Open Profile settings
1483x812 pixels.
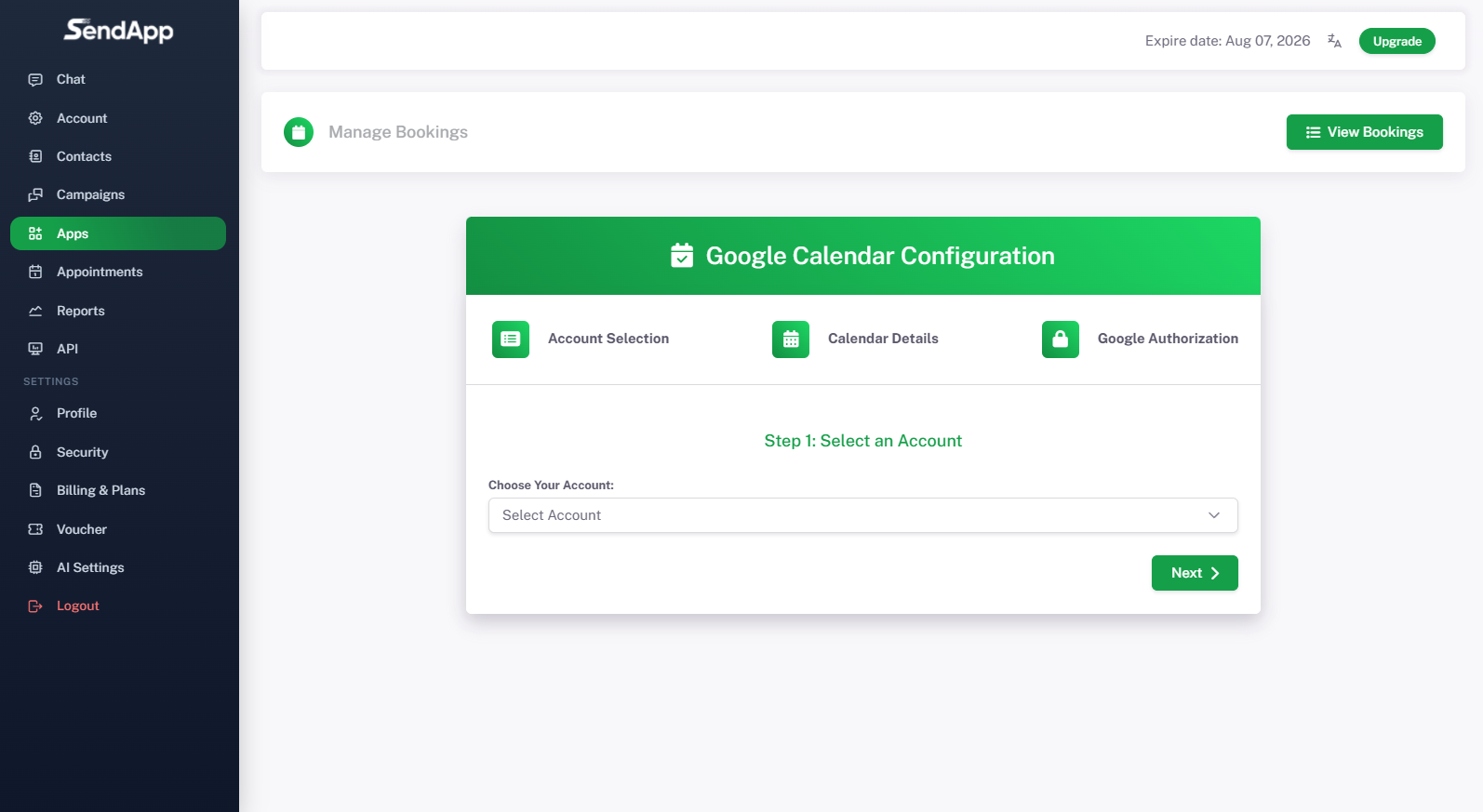tap(118, 413)
